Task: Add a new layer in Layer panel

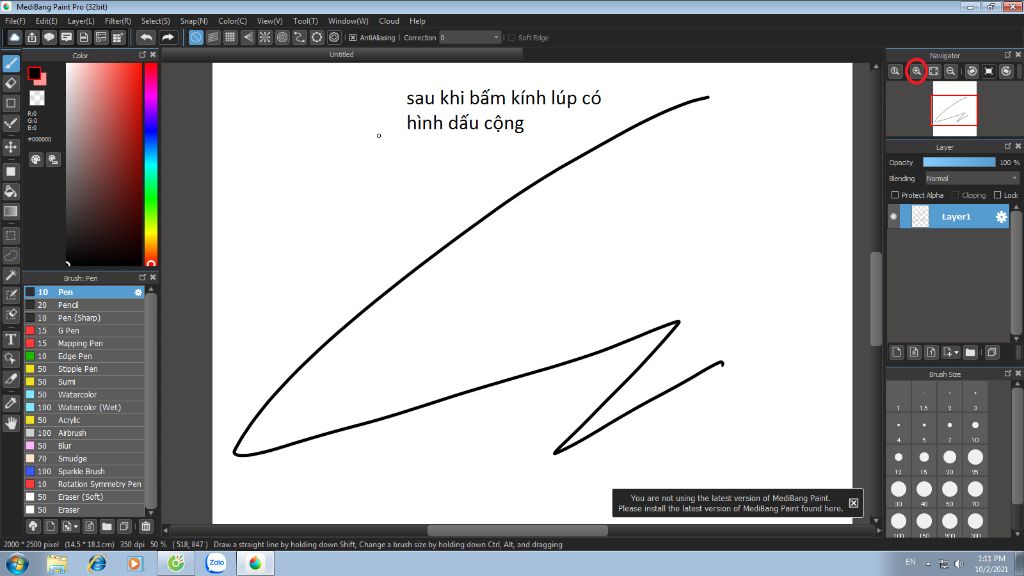Action: click(897, 353)
